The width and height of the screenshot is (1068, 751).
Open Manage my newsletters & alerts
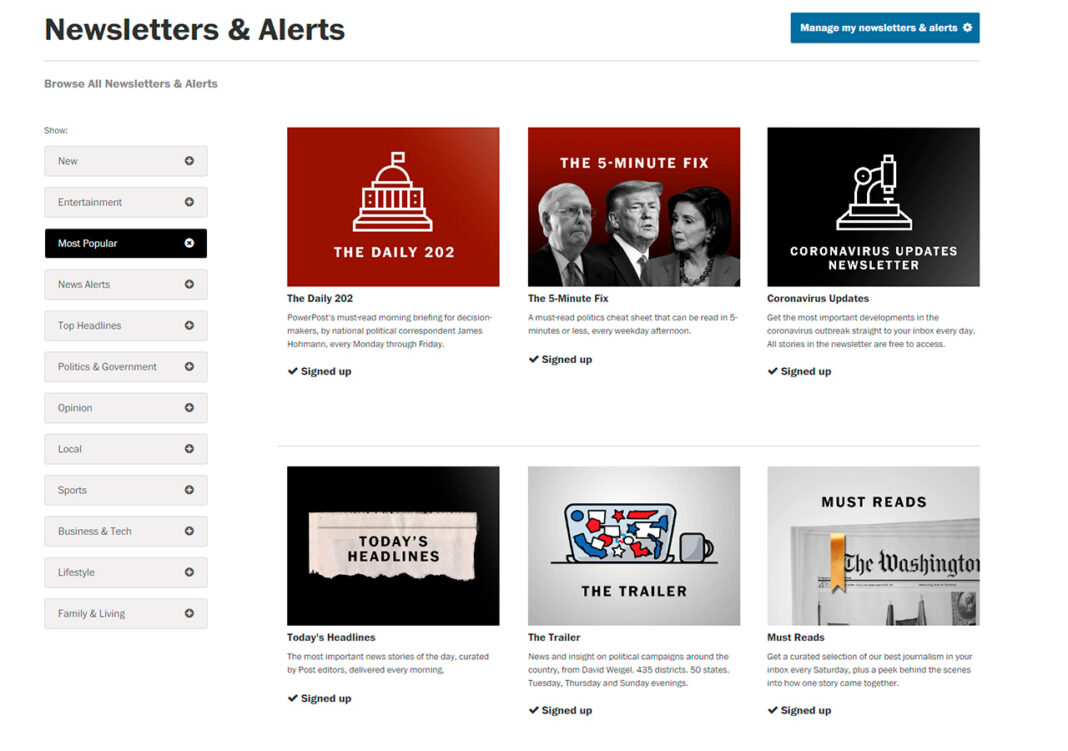(885, 28)
